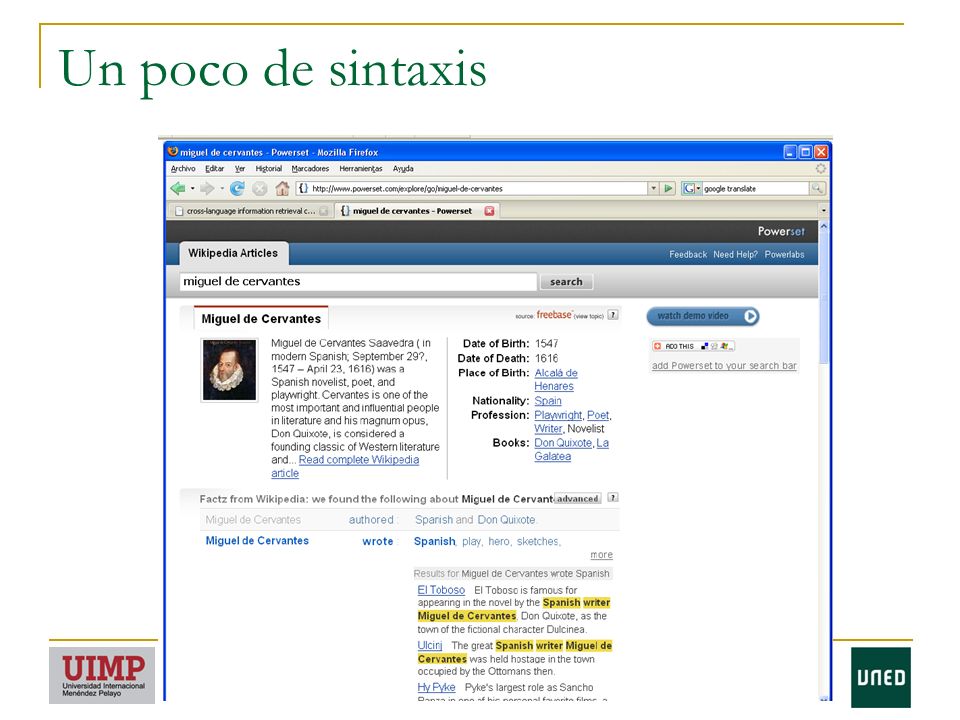Viewport: 960px width, 720px height.
Task: Open the Editar menu
Action: pos(214,168)
